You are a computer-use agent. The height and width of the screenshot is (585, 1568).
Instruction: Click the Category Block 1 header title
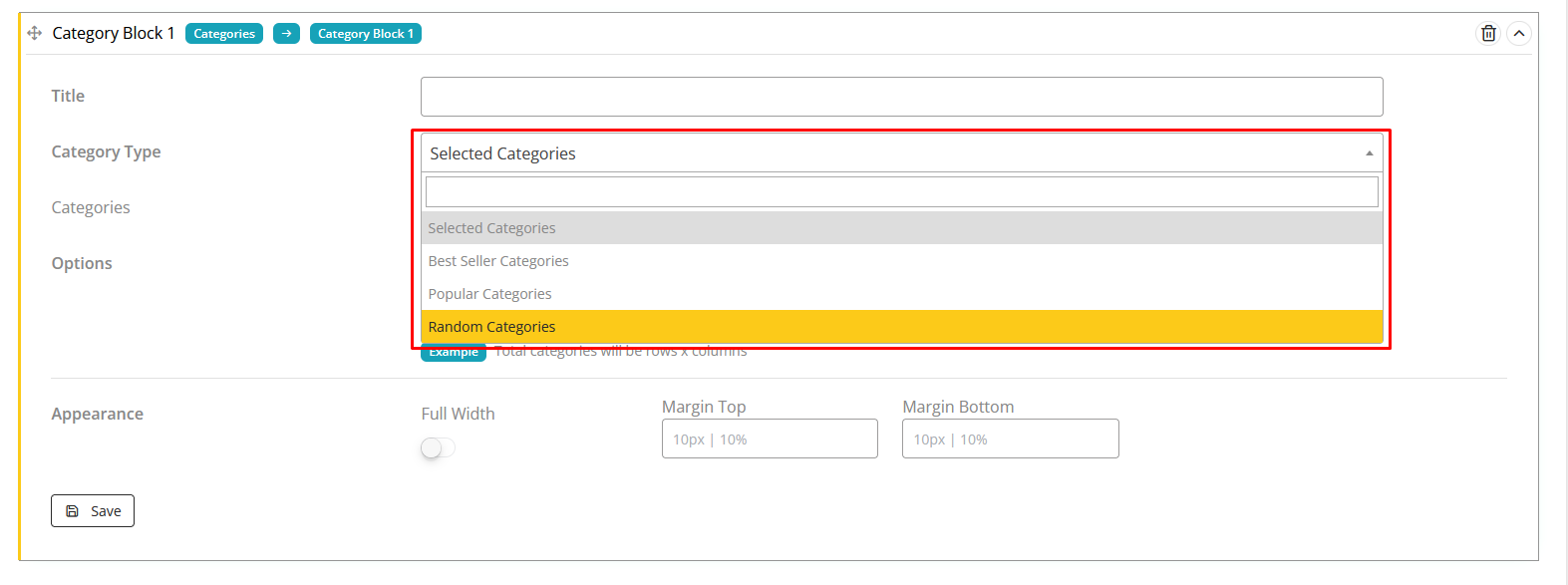click(113, 33)
